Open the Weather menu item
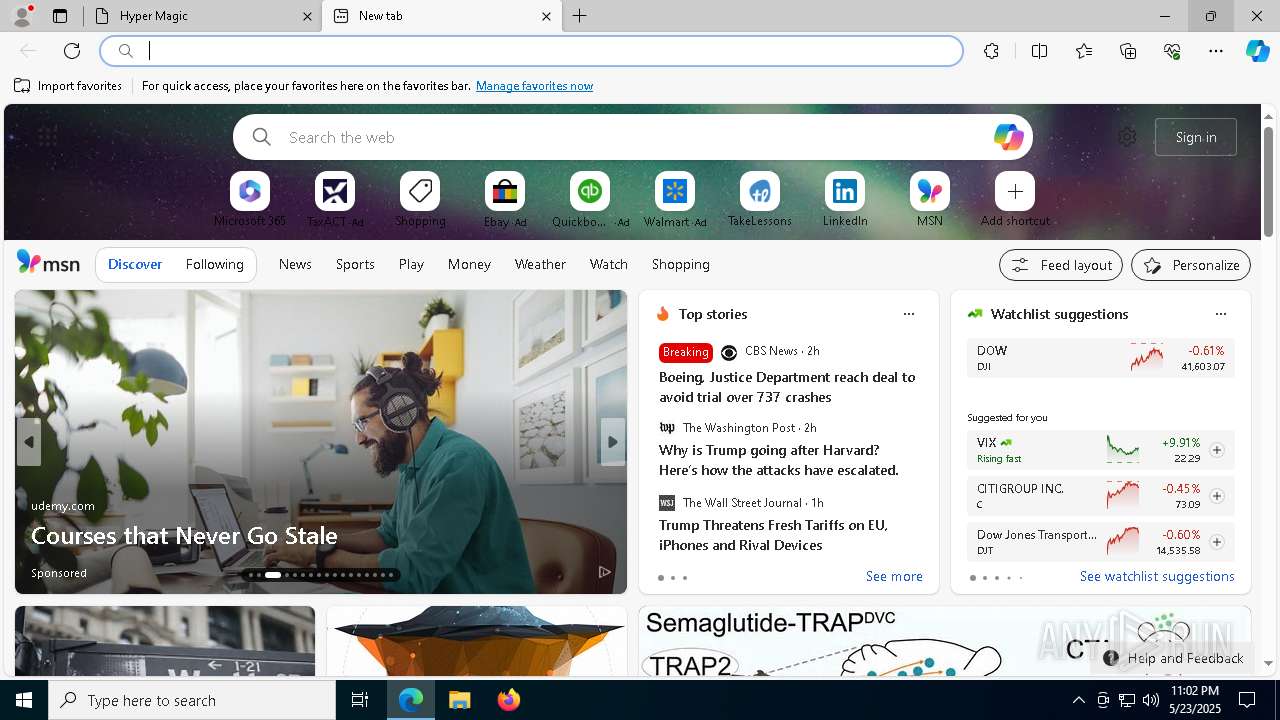 540,264
